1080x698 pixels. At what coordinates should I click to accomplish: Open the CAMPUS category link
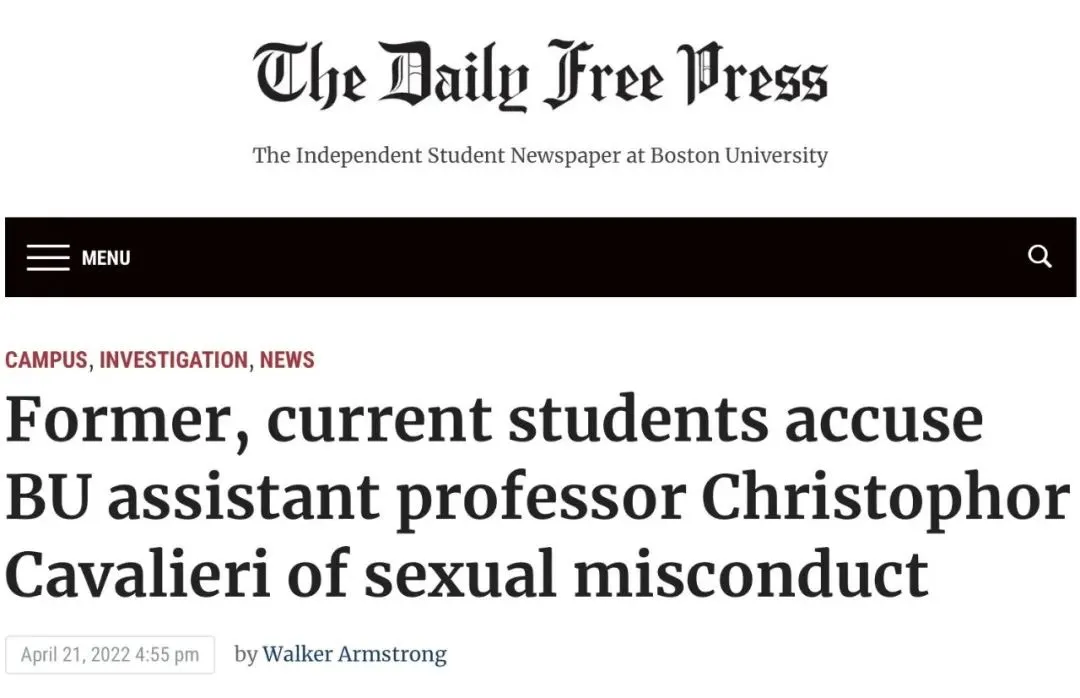point(46,360)
